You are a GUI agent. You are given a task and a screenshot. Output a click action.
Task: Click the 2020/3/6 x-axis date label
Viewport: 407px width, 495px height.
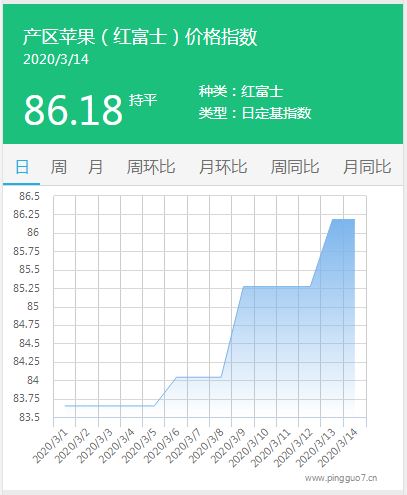coord(161,446)
